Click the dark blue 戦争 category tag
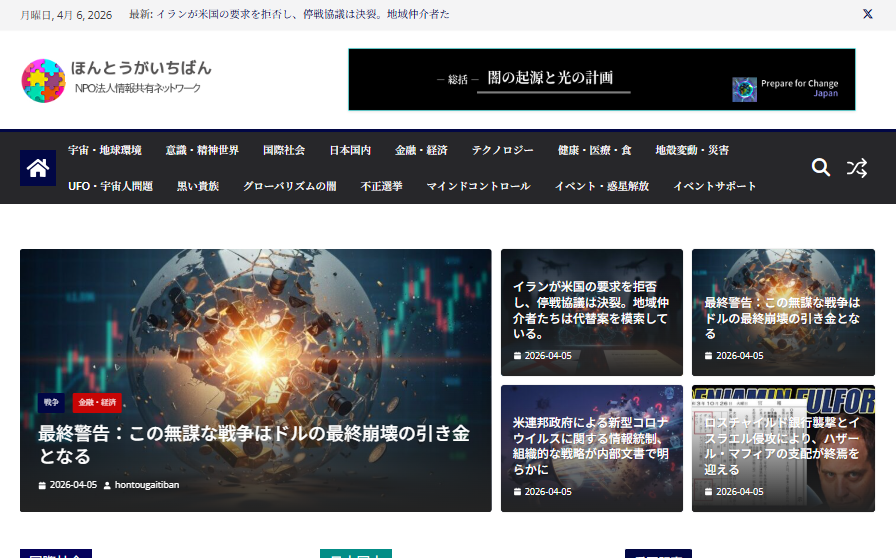The width and height of the screenshot is (896, 558). pyautogui.click(x=52, y=402)
